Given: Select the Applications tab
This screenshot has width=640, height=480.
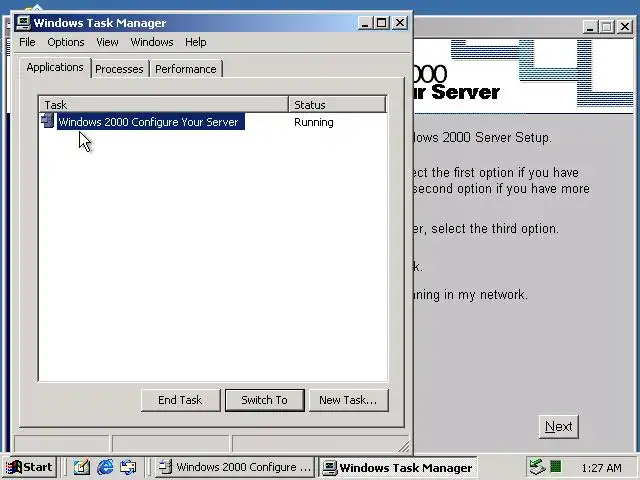Looking at the screenshot, I should pyautogui.click(x=55, y=67).
